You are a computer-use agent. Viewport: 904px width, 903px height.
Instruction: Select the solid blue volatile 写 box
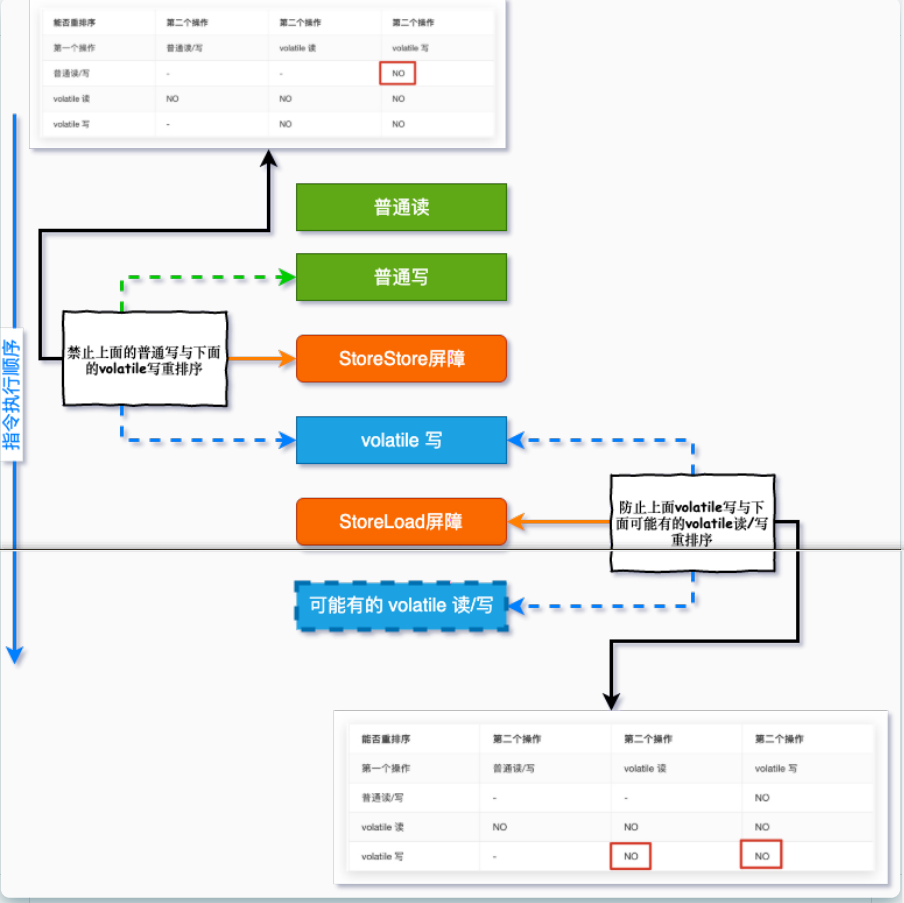[x=401, y=440]
